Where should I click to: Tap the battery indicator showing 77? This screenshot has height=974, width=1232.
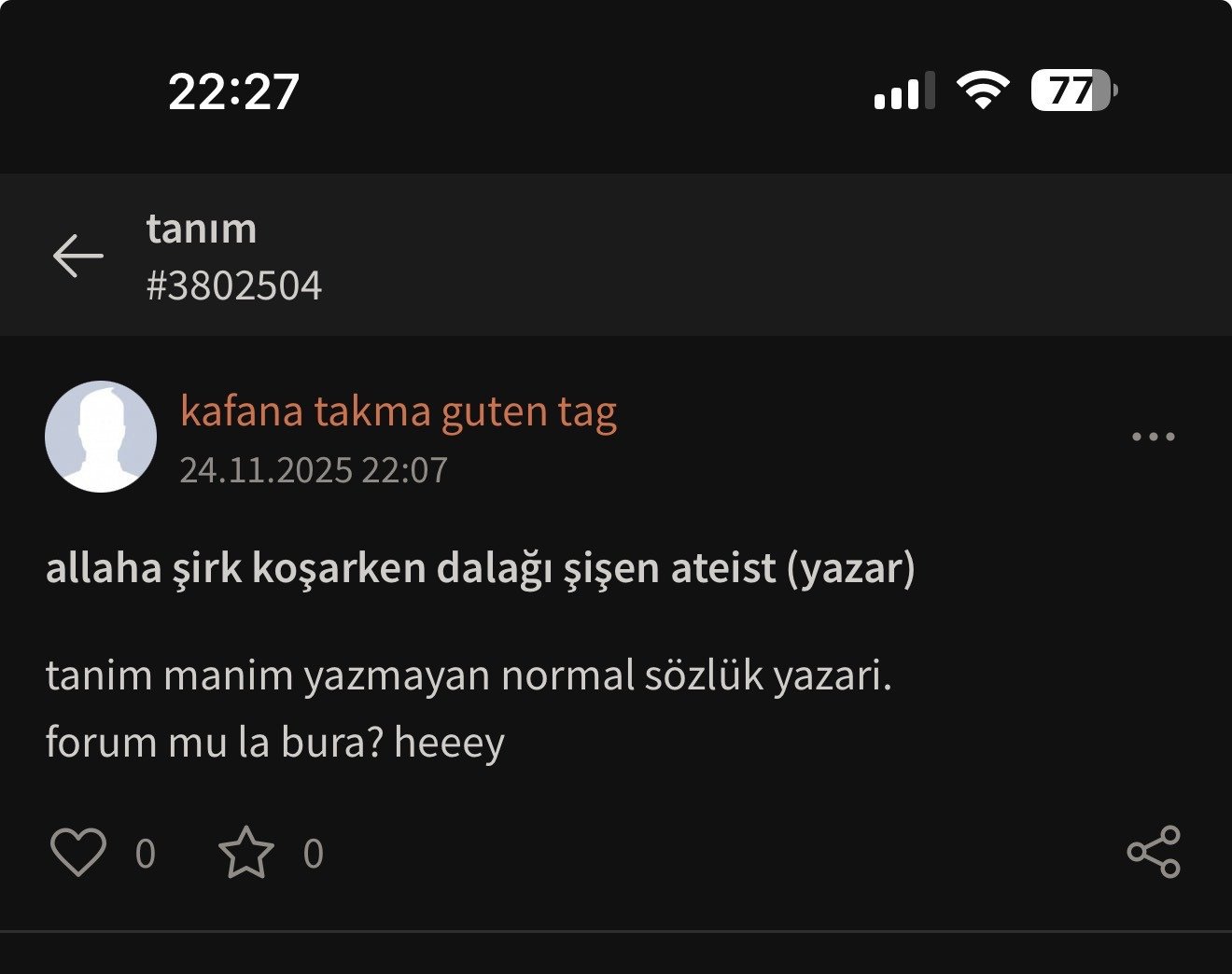(1074, 90)
